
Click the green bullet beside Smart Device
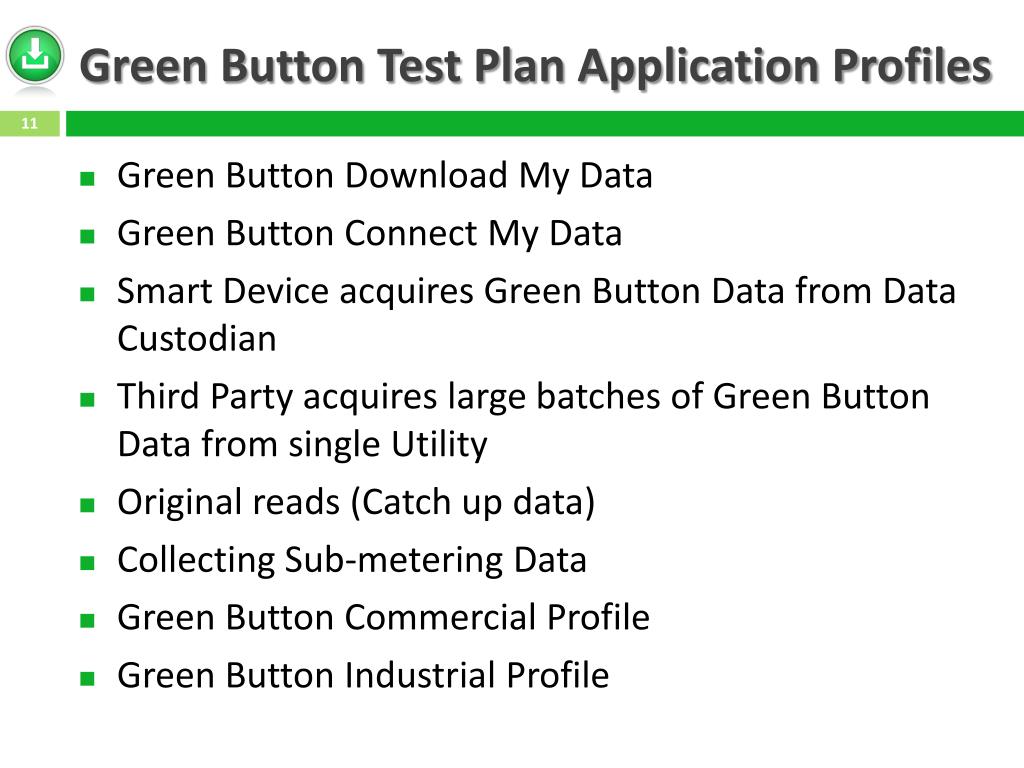88,294
